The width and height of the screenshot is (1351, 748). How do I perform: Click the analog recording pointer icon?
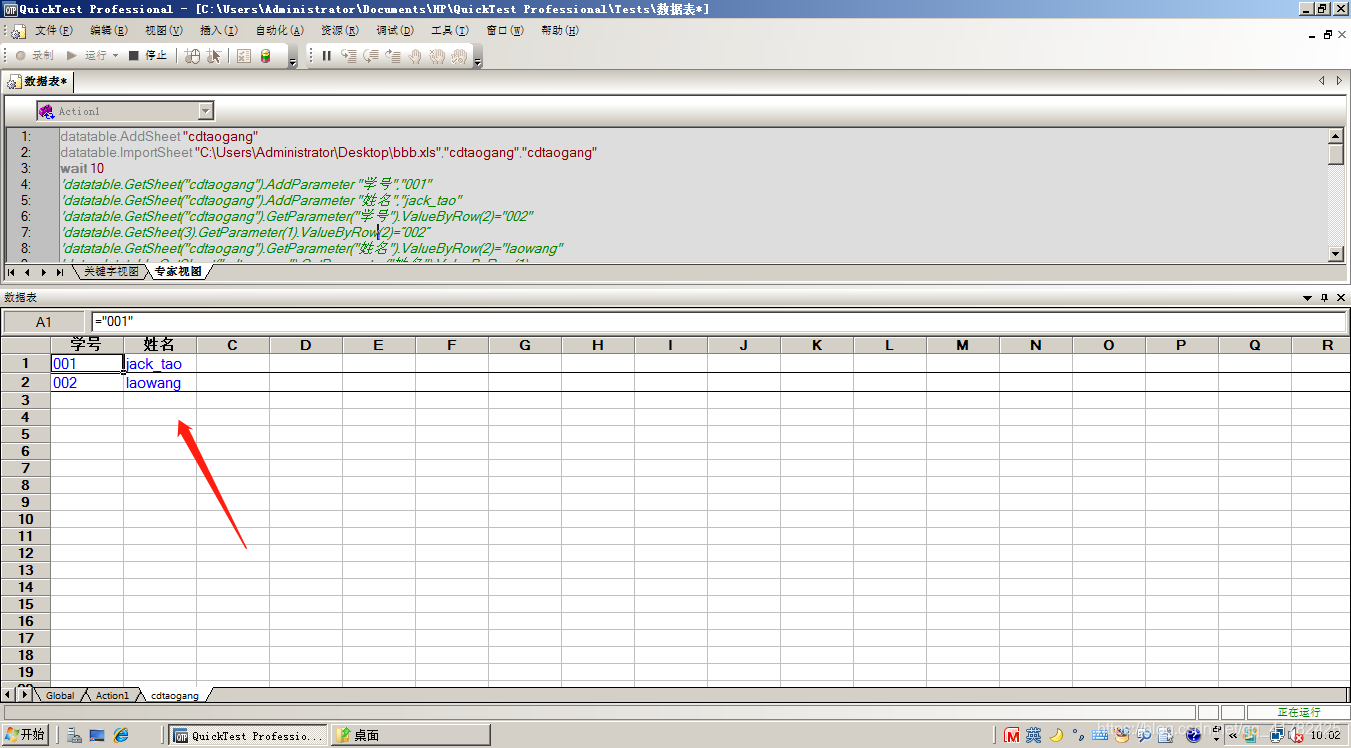click(213, 56)
